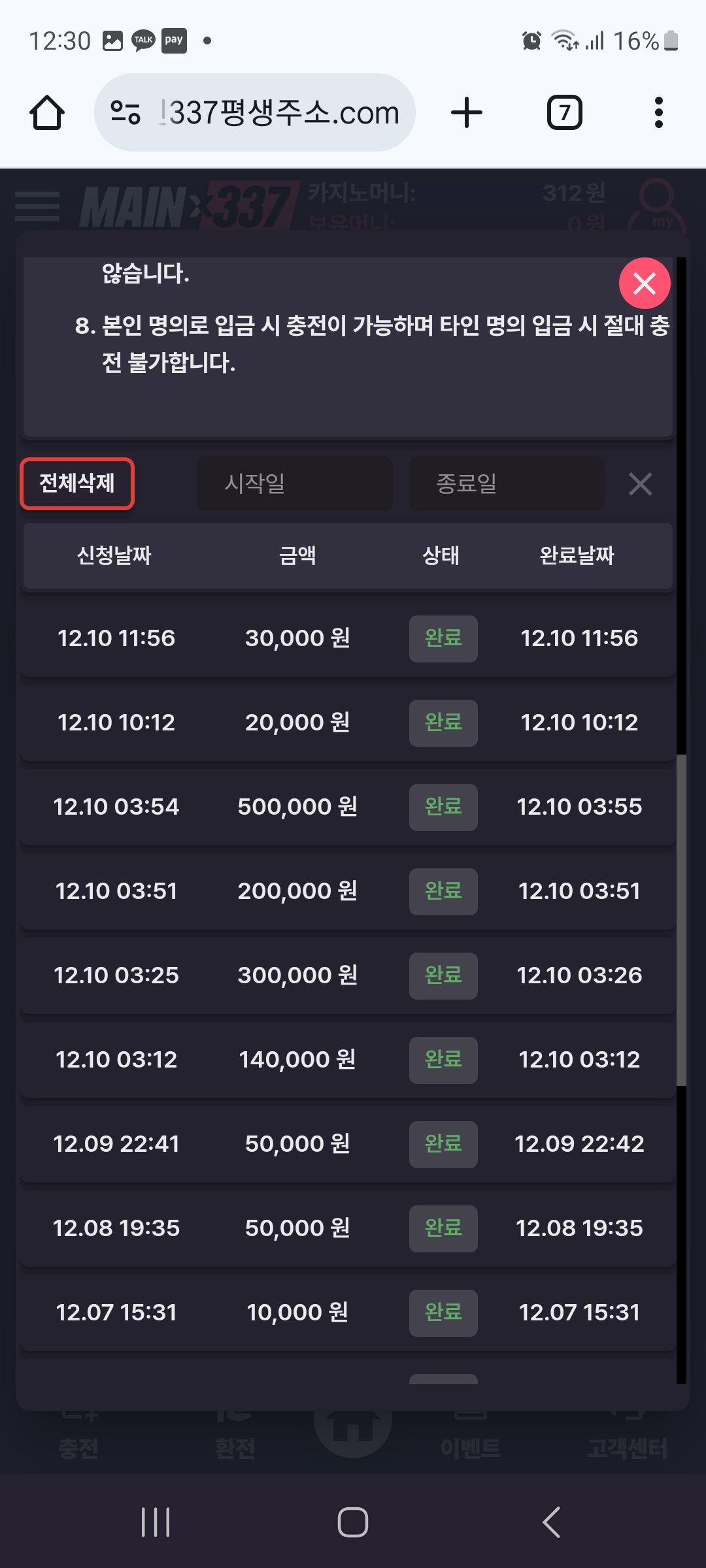
Task: Tap the browser home icon
Action: pos(47,113)
